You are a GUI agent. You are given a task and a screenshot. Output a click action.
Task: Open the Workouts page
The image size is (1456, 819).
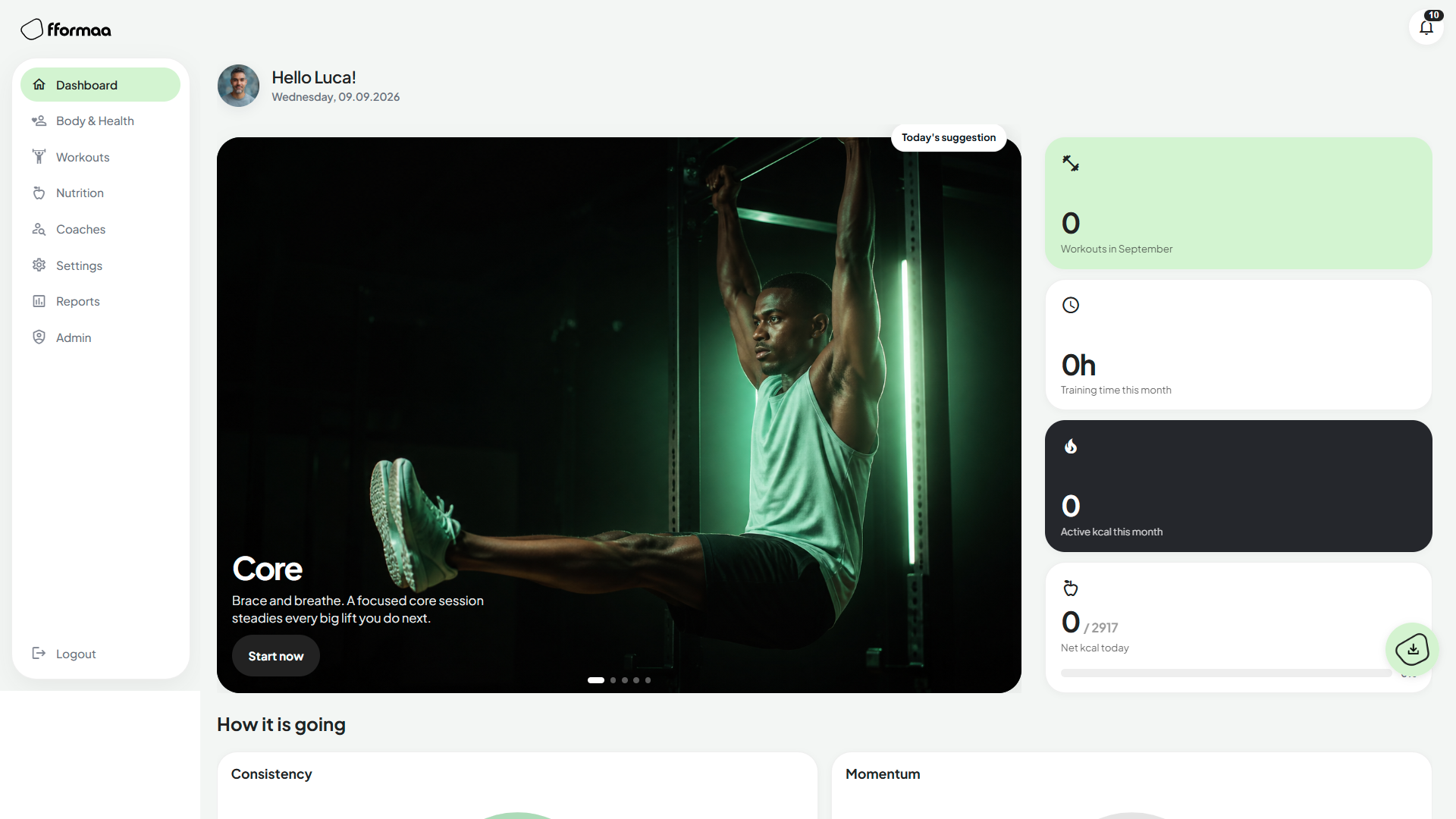pos(100,157)
